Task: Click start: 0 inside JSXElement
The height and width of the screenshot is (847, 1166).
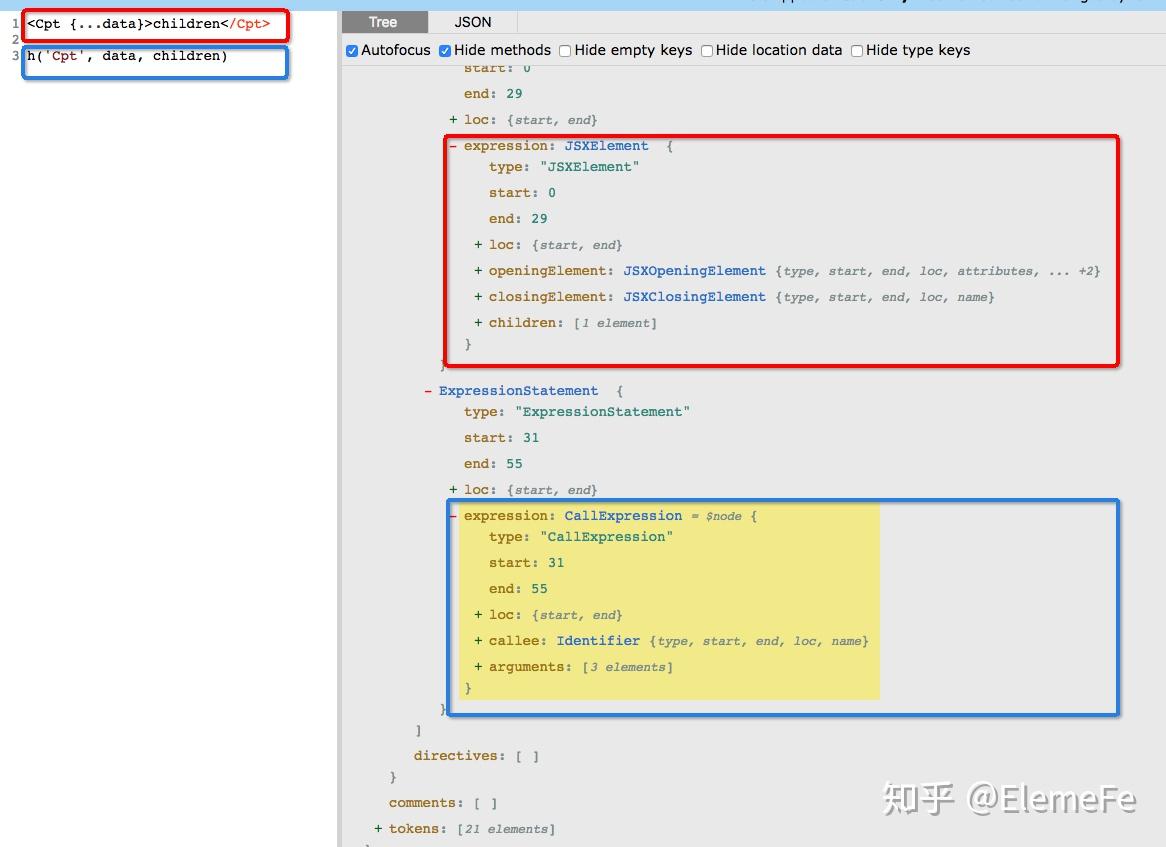Action: (522, 193)
